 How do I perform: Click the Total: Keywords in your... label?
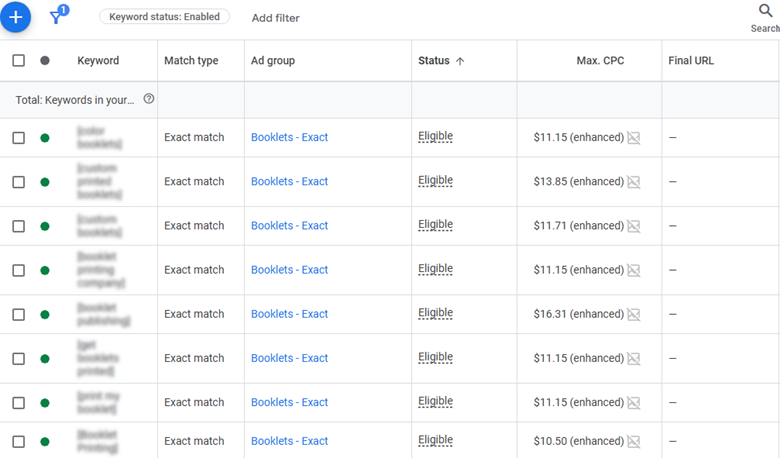pos(75,100)
